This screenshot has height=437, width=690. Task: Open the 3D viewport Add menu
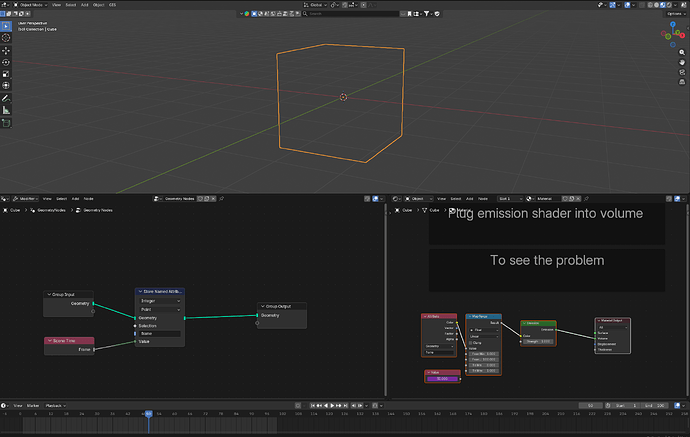pos(84,5)
